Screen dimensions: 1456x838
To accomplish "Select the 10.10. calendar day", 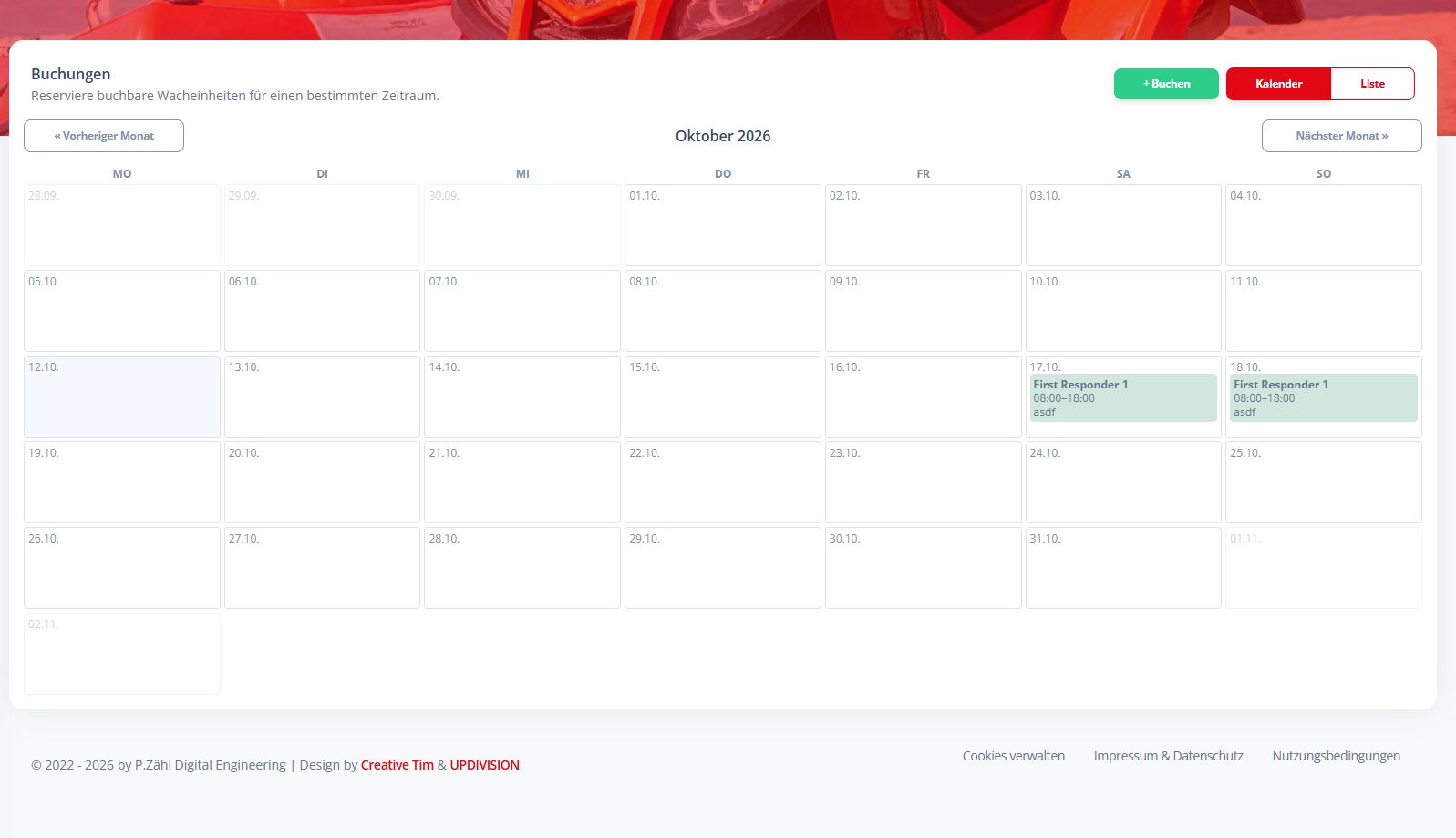I will (x=1123, y=311).
